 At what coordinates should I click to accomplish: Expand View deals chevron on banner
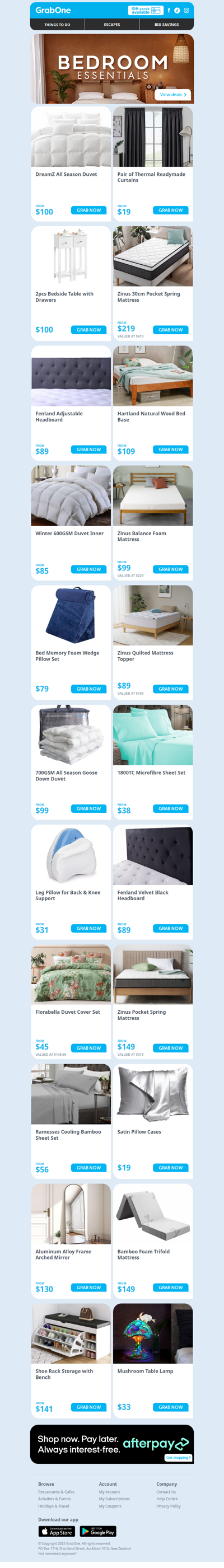[x=173, y=95]
